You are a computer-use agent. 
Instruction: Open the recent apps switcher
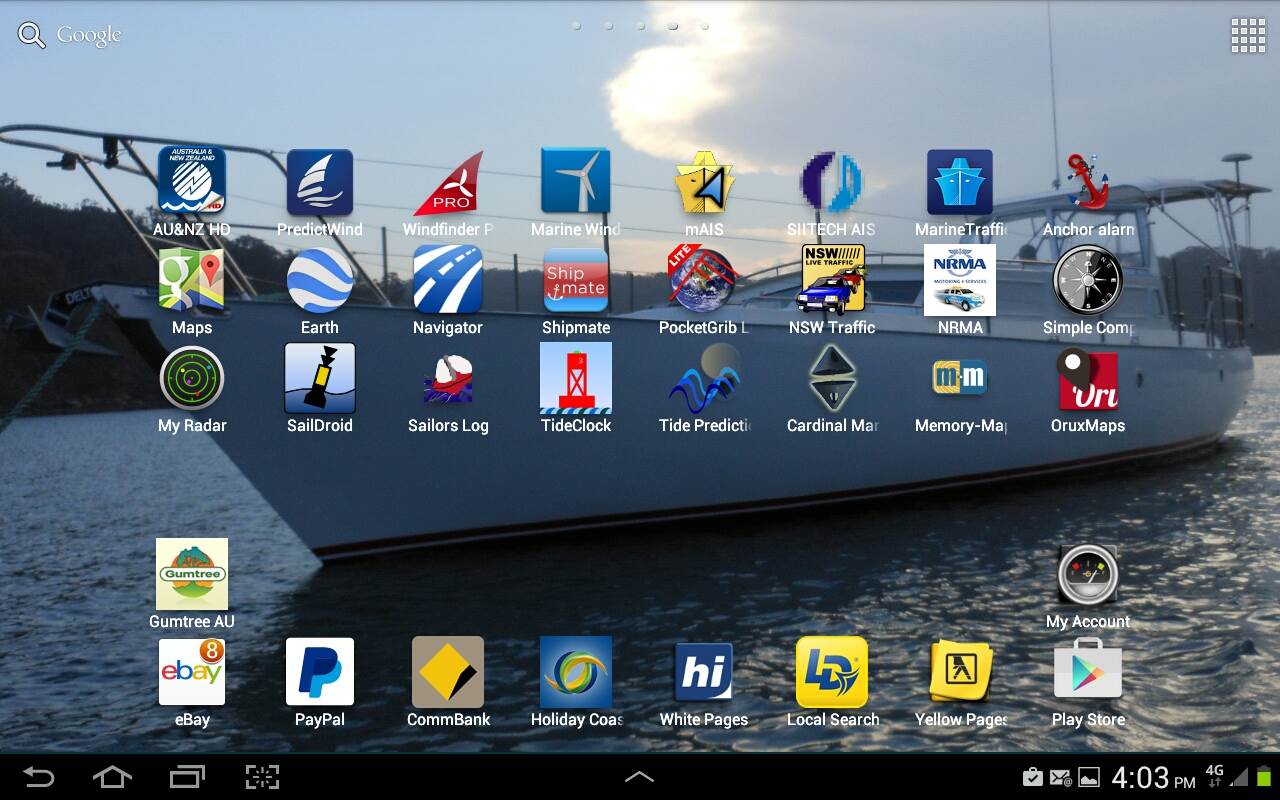click(187, 777)
